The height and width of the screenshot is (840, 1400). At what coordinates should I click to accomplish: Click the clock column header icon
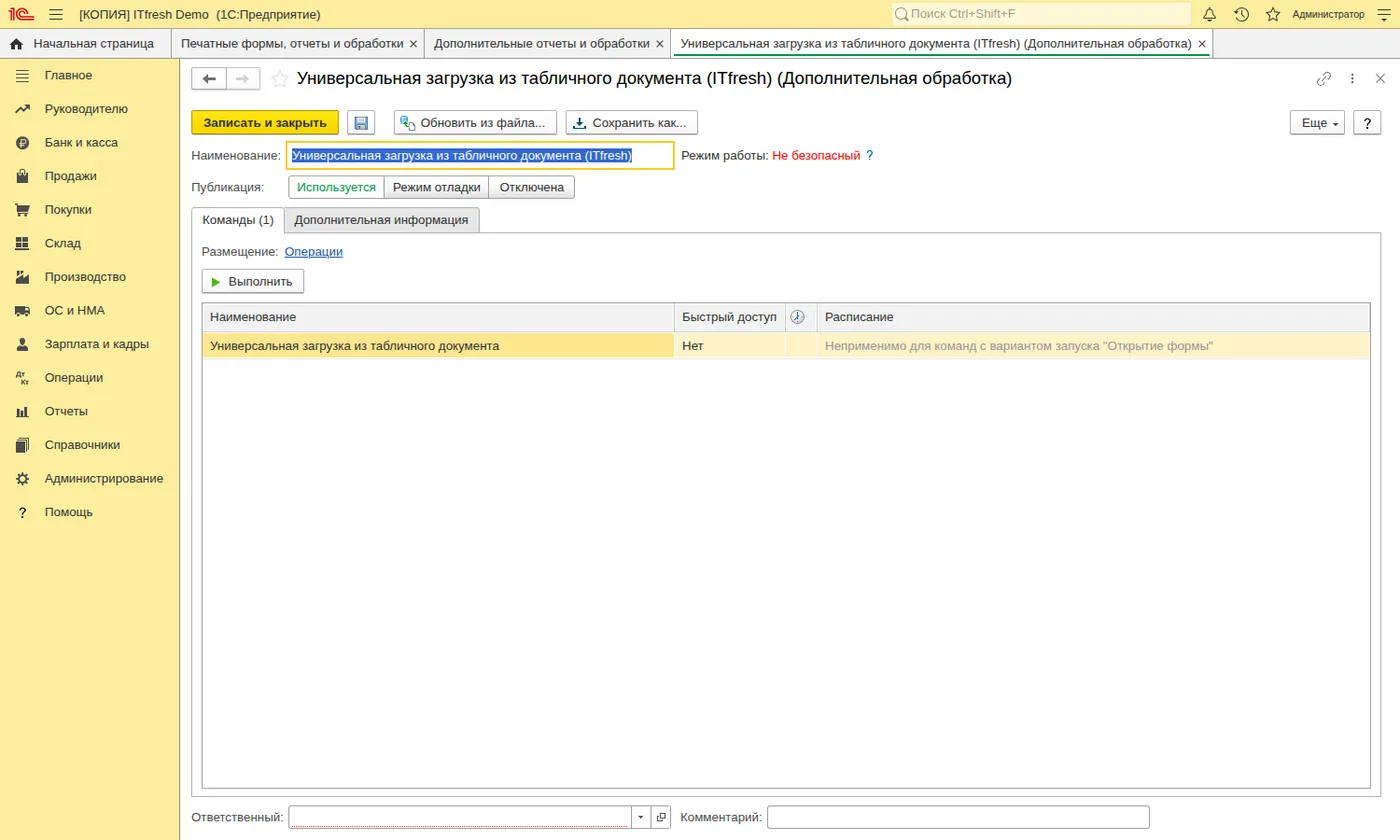pyautogui.click(x=797, y=317)
